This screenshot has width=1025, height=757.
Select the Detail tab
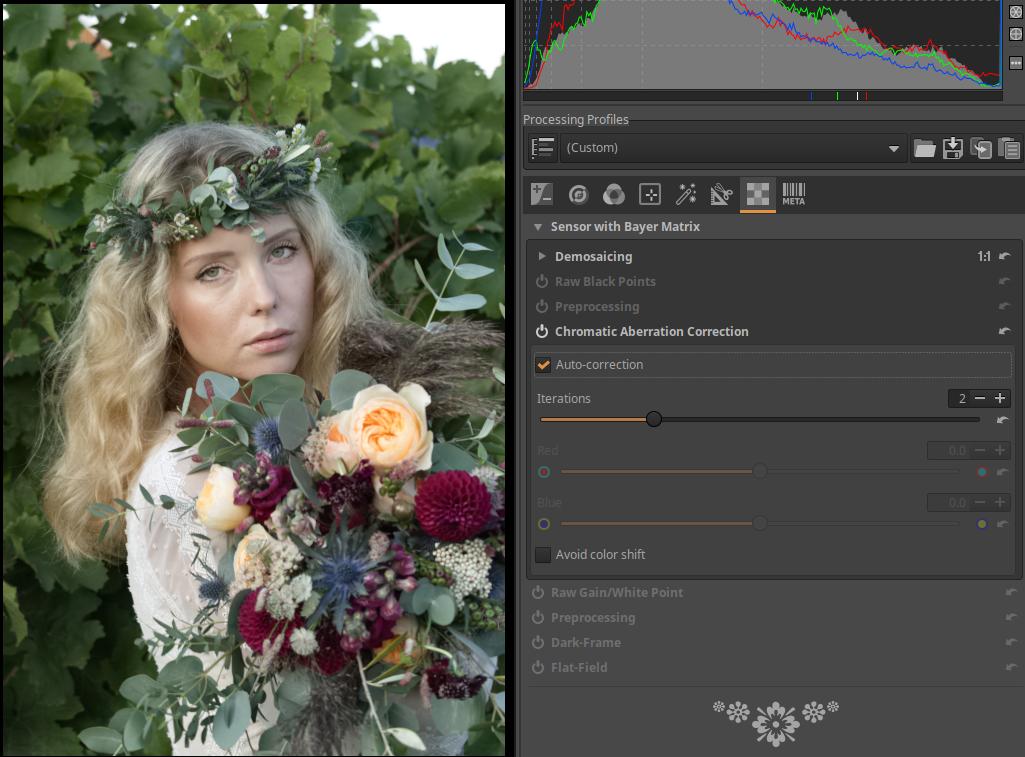[578, 194]
